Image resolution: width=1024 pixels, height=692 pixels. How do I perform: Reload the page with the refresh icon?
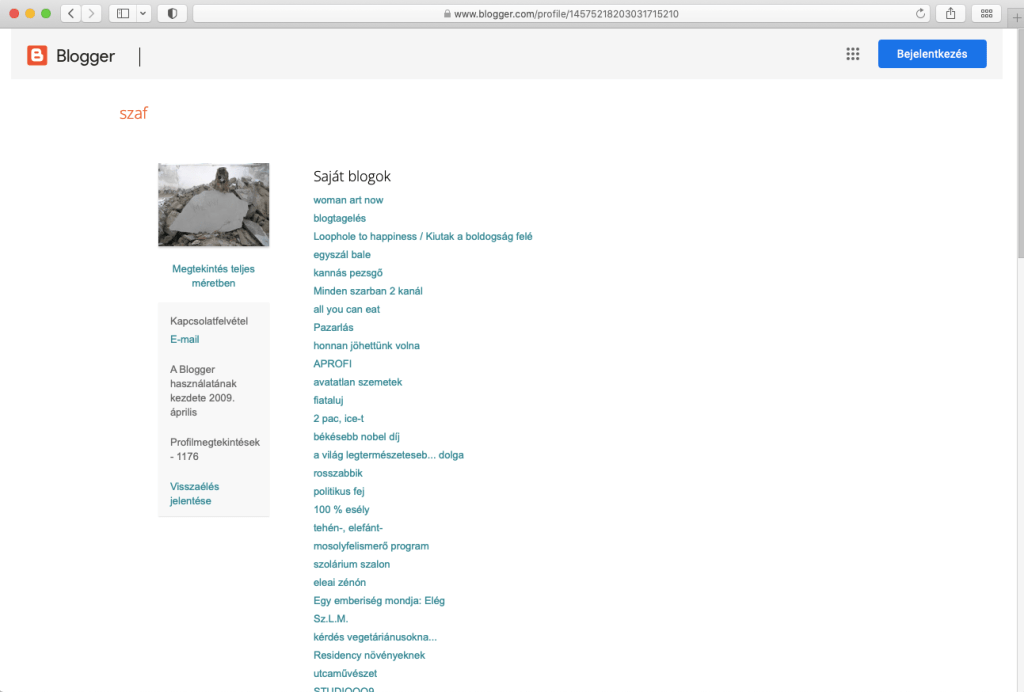click(920, 14)
